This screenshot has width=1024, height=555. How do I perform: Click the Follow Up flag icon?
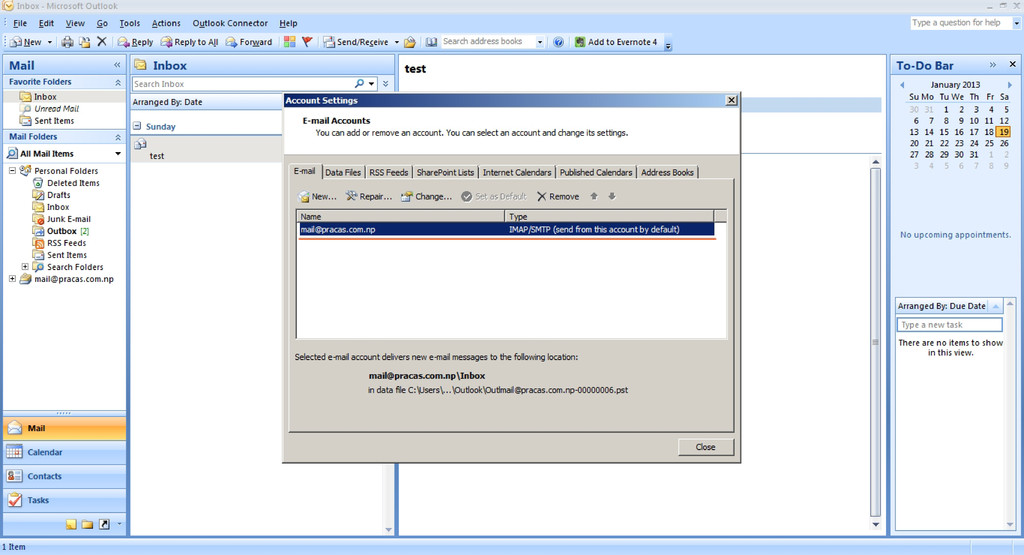point(307,42)
